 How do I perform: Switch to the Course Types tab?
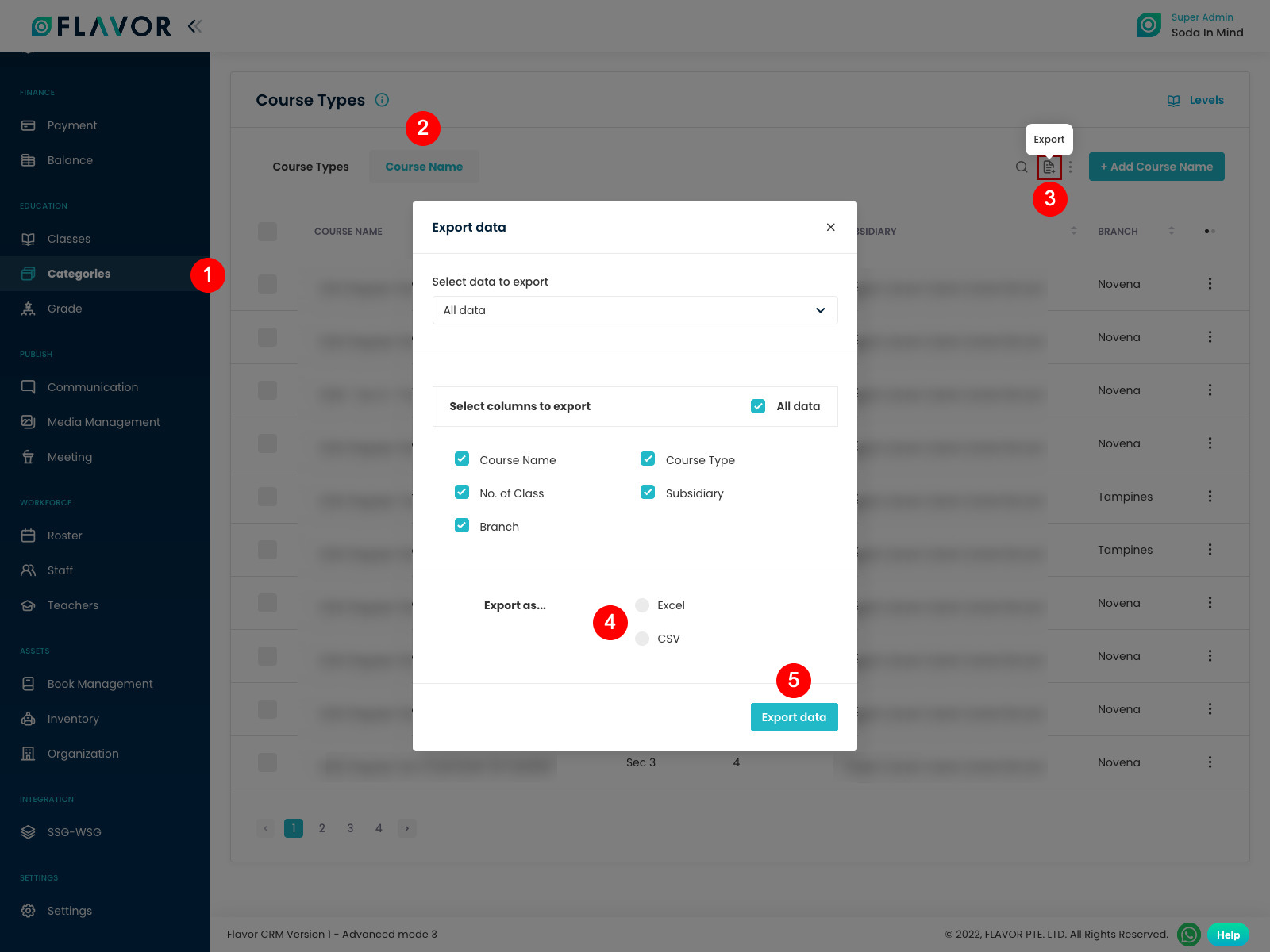pos(310,167)
